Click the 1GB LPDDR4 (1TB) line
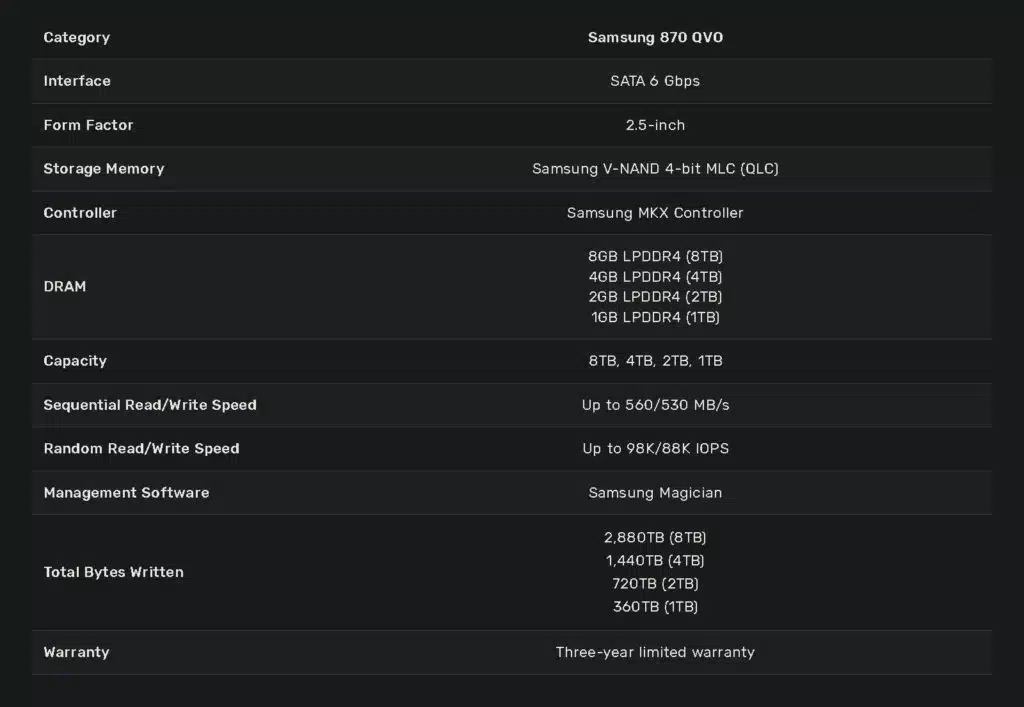This screenshot has height=707, width=1024. tap(655, 317)
